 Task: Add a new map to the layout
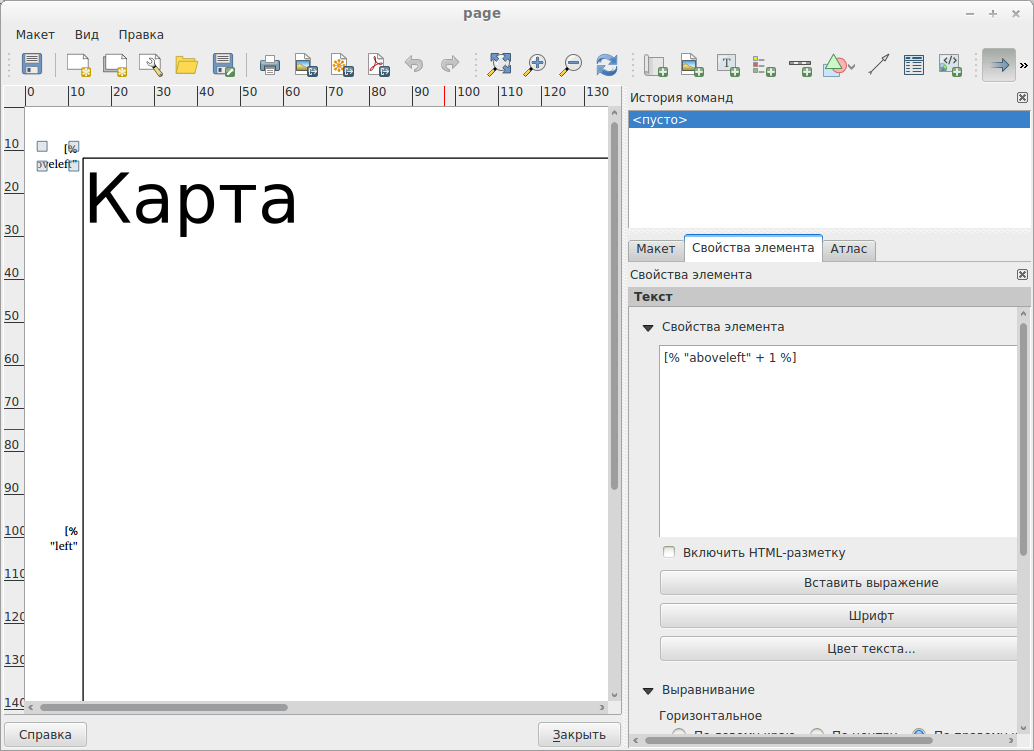coord(655,65)
